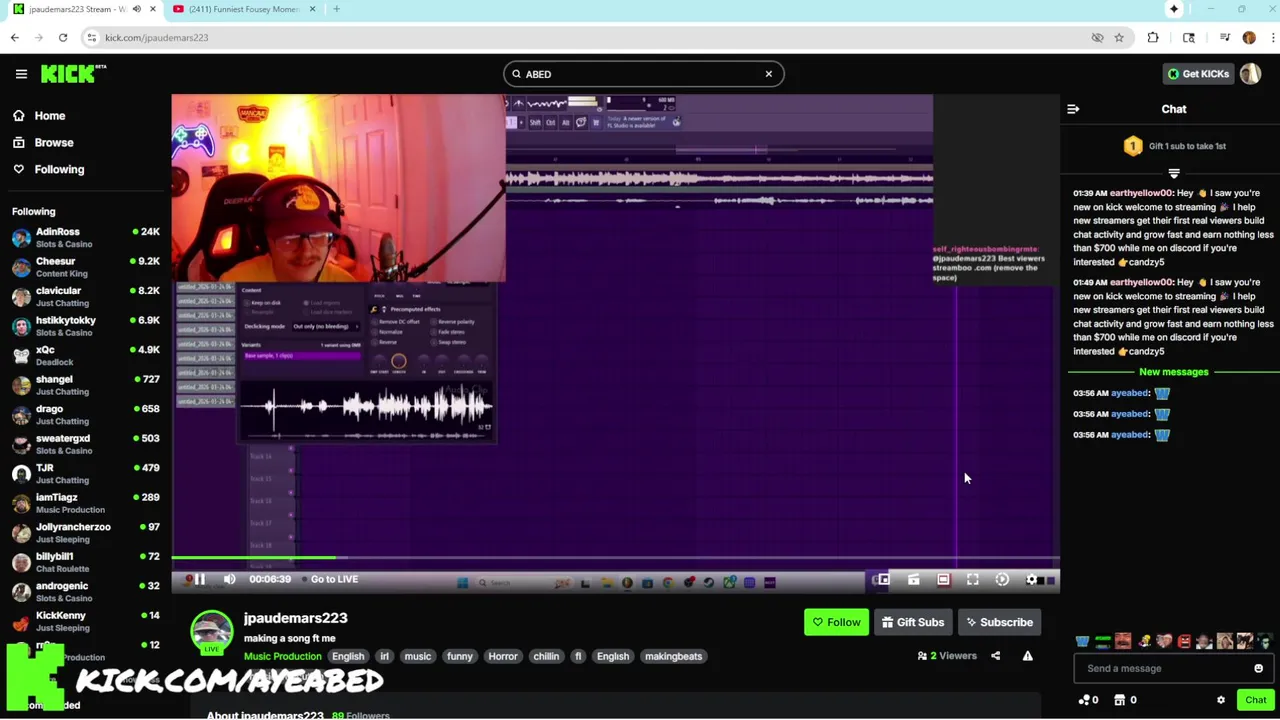Viewport: 1280px width, 720px height.
Task: Select the makingbeats tag
Action: pyautogui.click(x=674, y=656)
